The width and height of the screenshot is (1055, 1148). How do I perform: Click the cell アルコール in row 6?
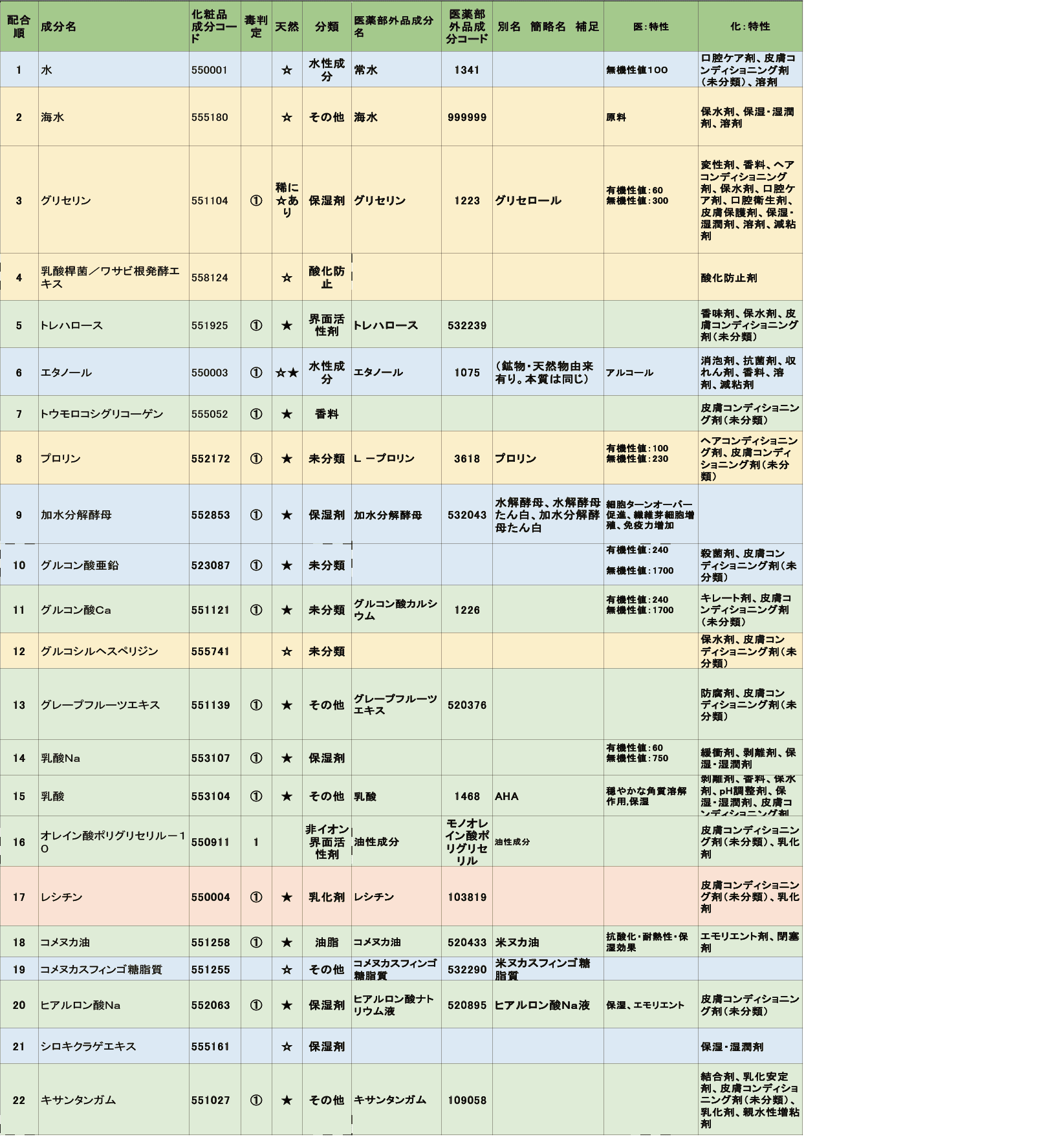pyautogui.click(x=651, y=372)
